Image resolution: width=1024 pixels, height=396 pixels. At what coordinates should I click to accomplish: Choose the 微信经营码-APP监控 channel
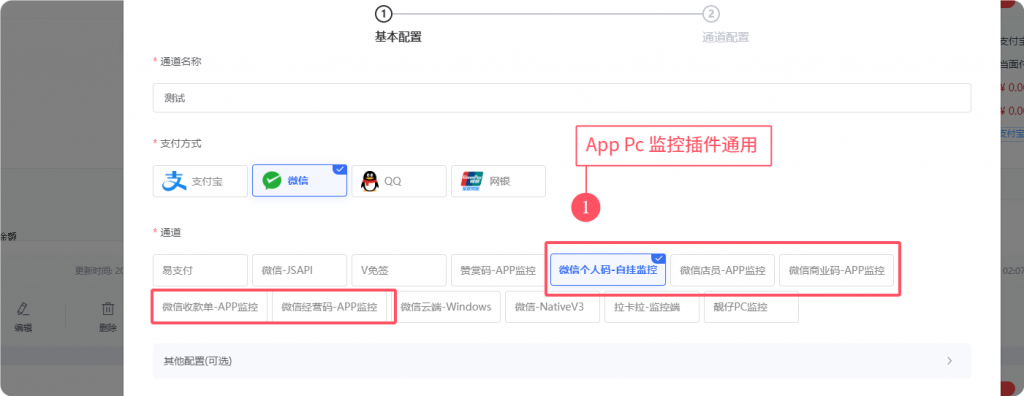(329, 306)
